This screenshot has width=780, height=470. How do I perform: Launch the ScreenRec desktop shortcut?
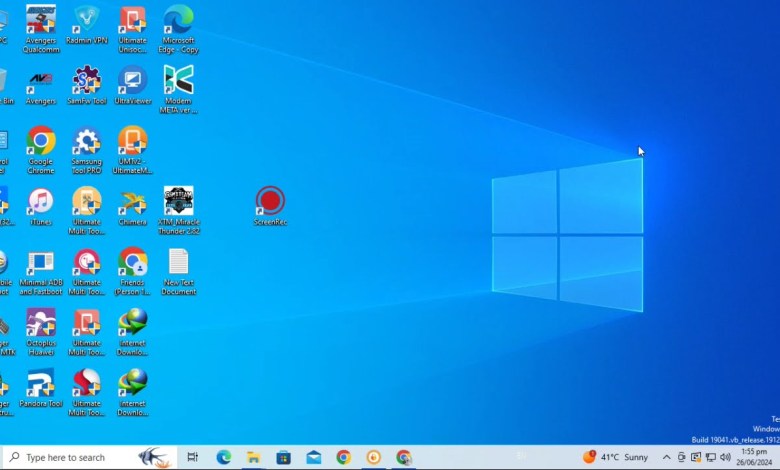pyautogui.click(x=269, y=201)
